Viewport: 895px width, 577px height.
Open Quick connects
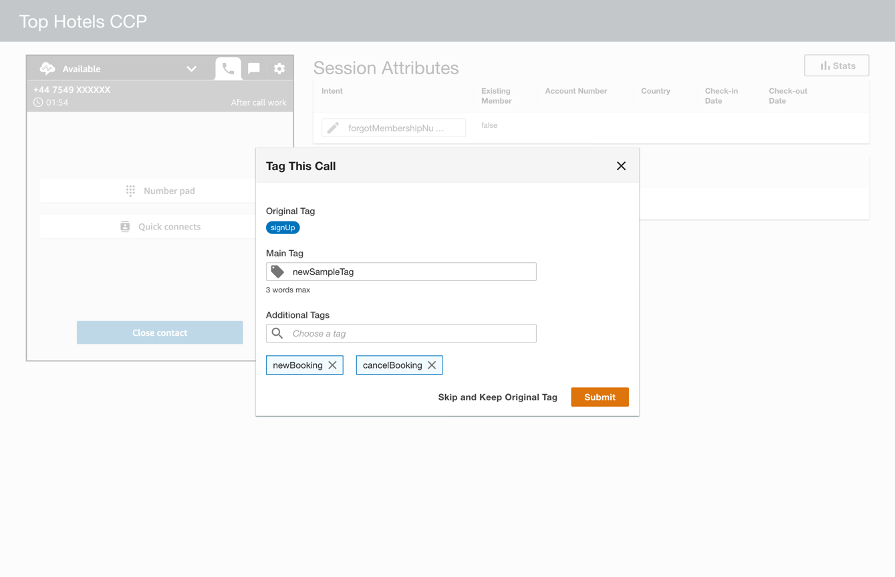[160, 226]
